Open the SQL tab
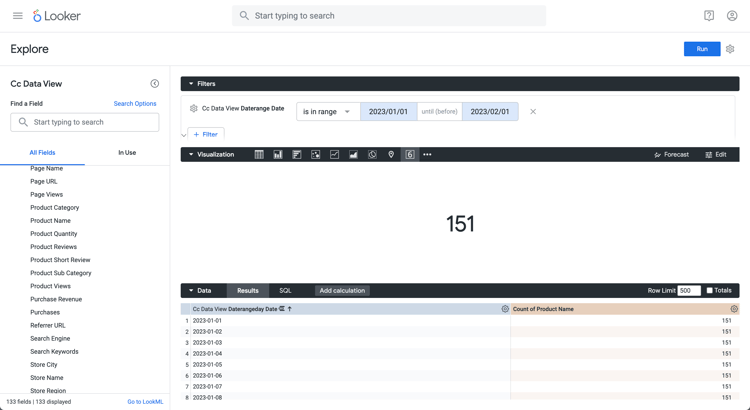 285,290
